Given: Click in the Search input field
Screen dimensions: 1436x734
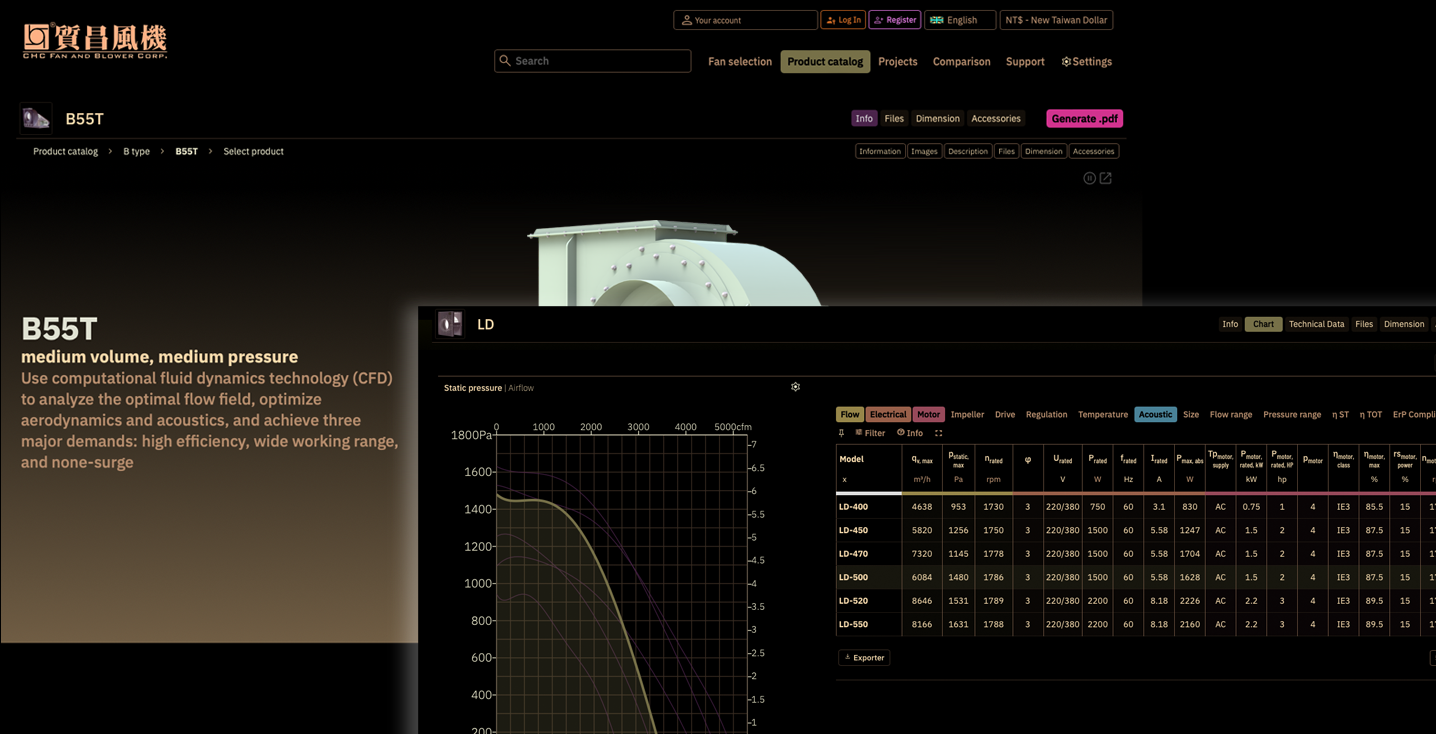Looking at the screenshot, I should click(592, 61).
